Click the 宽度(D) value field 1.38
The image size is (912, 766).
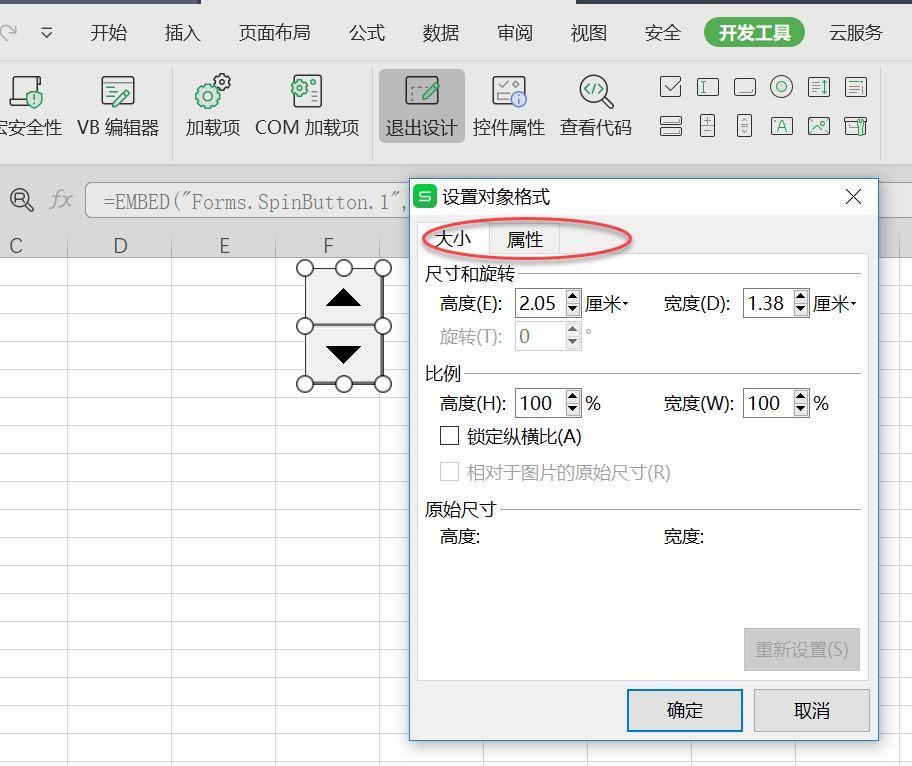coord(768,304)
